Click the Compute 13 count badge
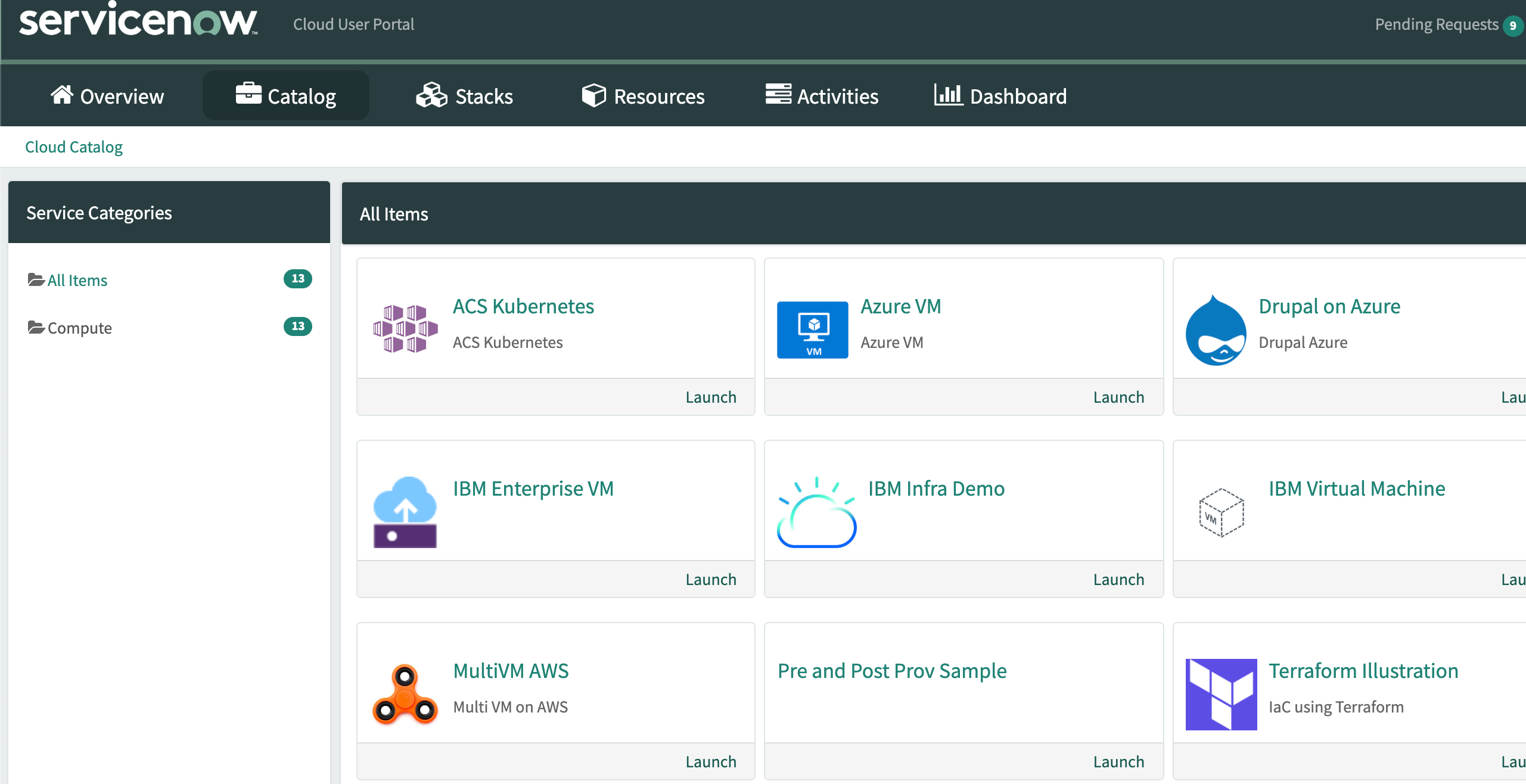Viewport: 1526px width, 784px height. (298, 326)
